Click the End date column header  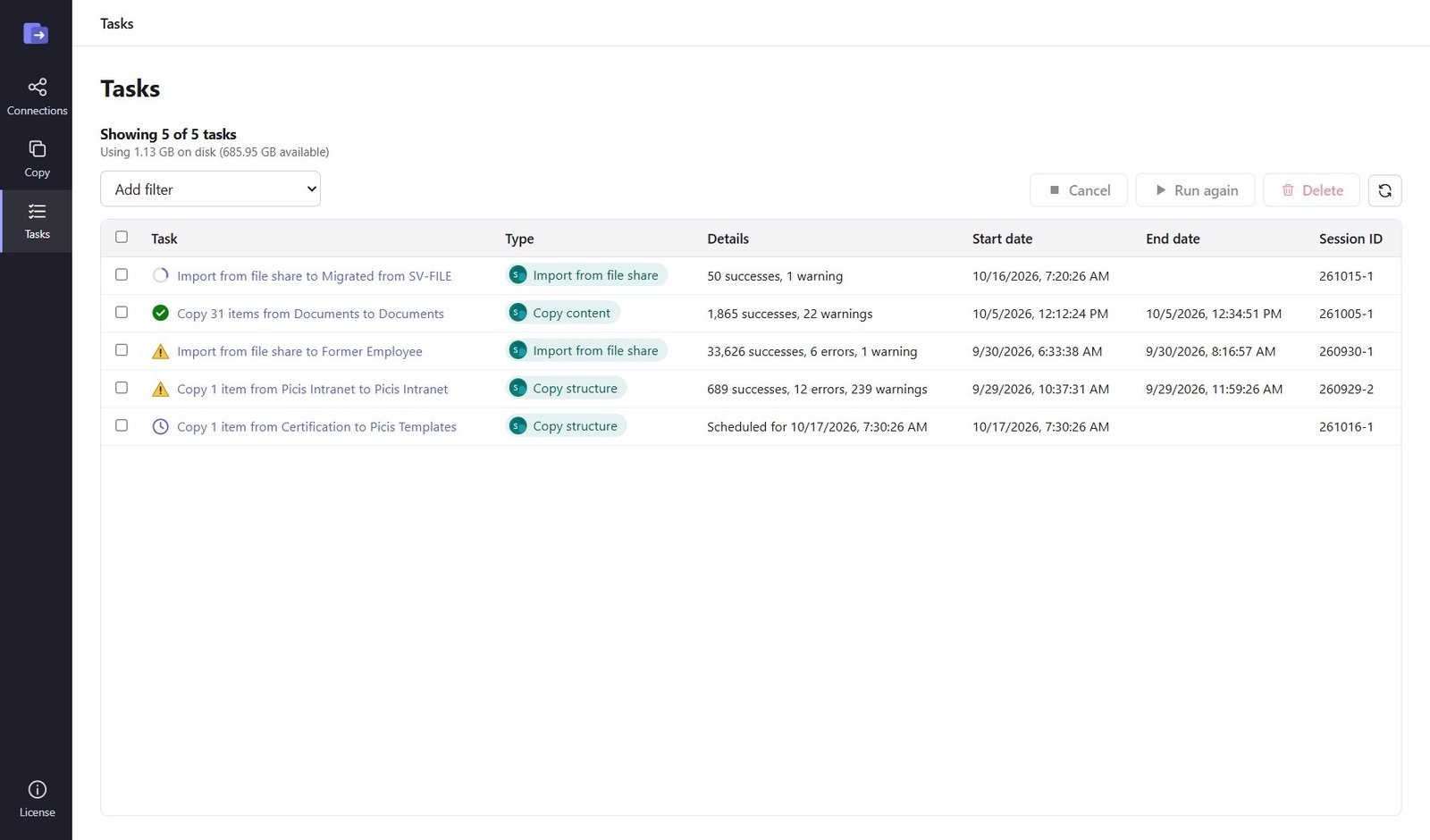(1173, 239)
